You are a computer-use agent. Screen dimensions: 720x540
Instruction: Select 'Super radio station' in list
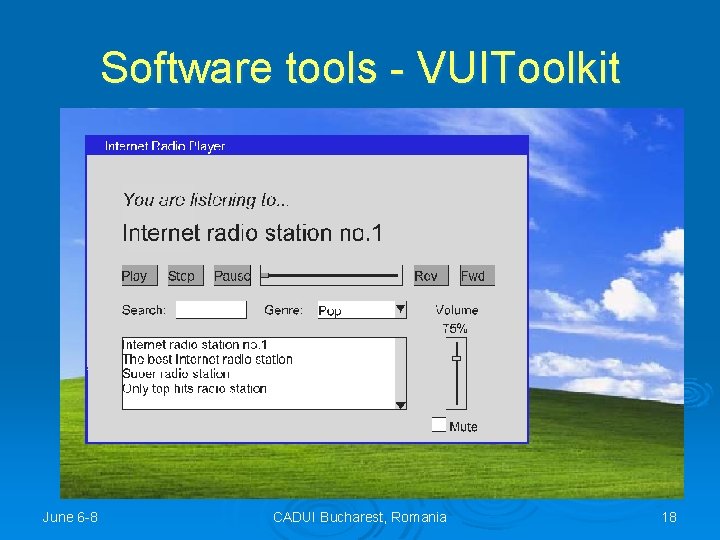point(176,374)
